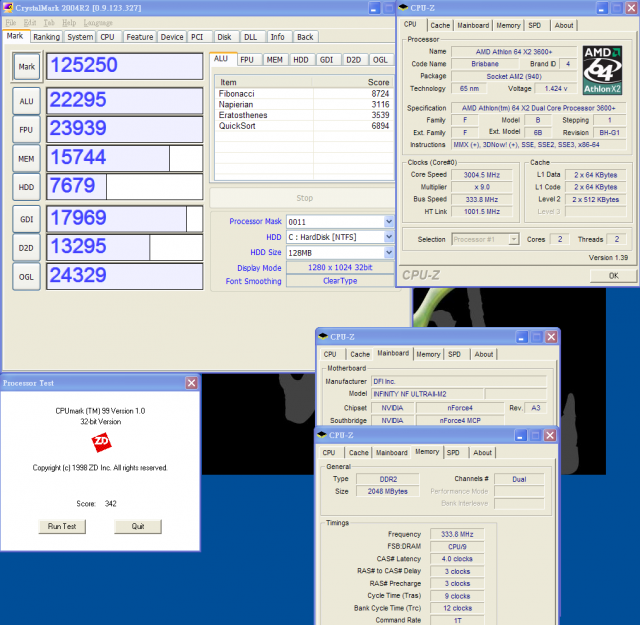This screenshot has height=625, width=640.
Task: Click OK in the CPU-Z processor window
Action: [613, 276]
